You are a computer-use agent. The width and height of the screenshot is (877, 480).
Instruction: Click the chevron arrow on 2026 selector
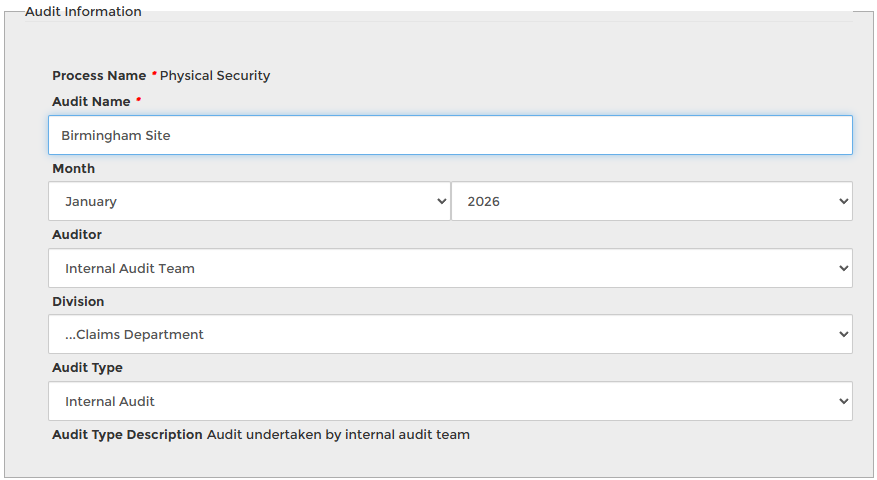tap(843, 201)
